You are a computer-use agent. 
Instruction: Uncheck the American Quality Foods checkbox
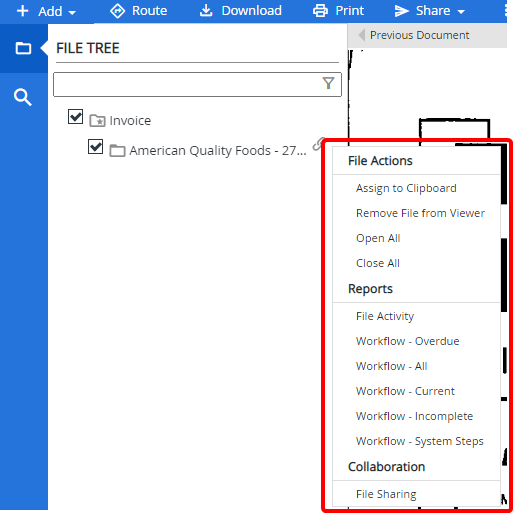(95, 147)
